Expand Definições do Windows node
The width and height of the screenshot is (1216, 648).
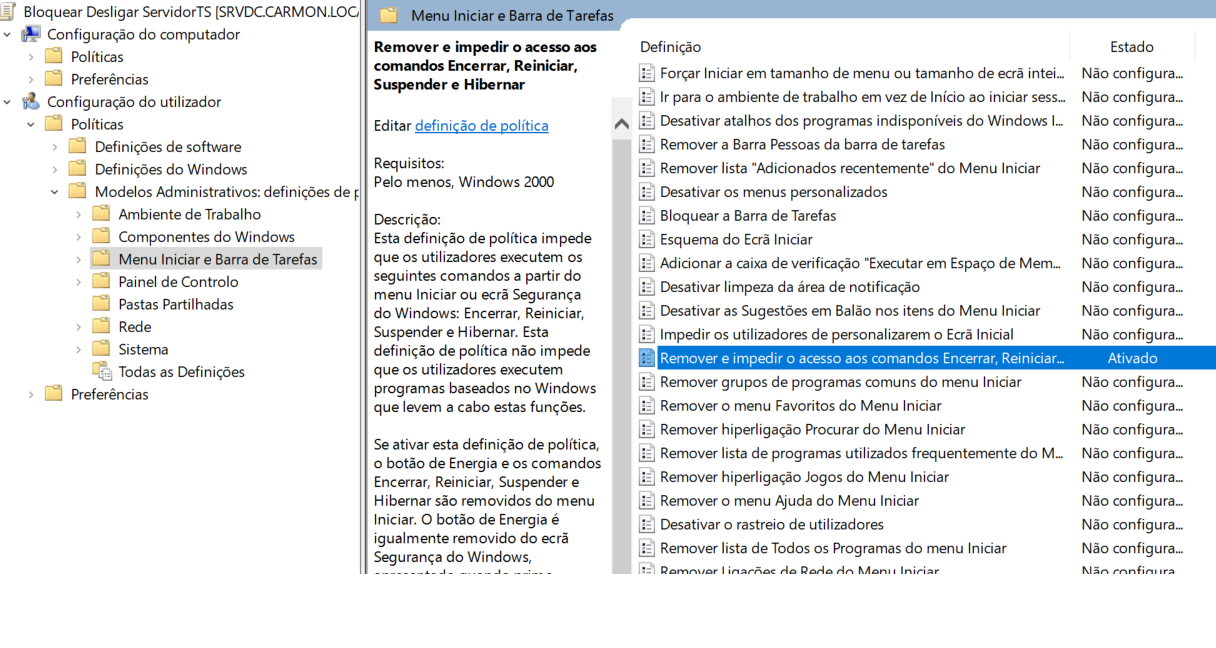55,170
